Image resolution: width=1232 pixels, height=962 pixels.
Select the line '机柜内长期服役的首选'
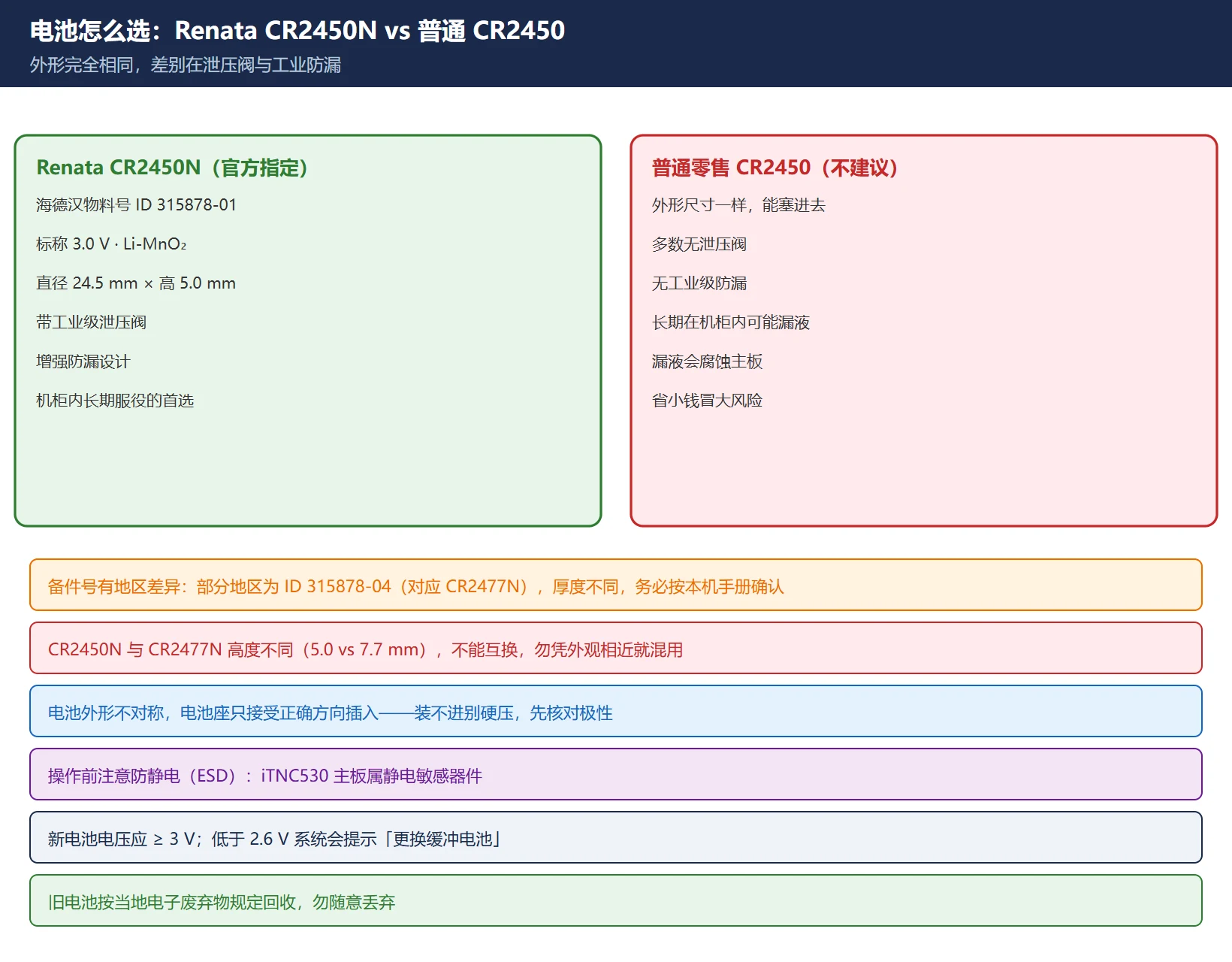115,401
